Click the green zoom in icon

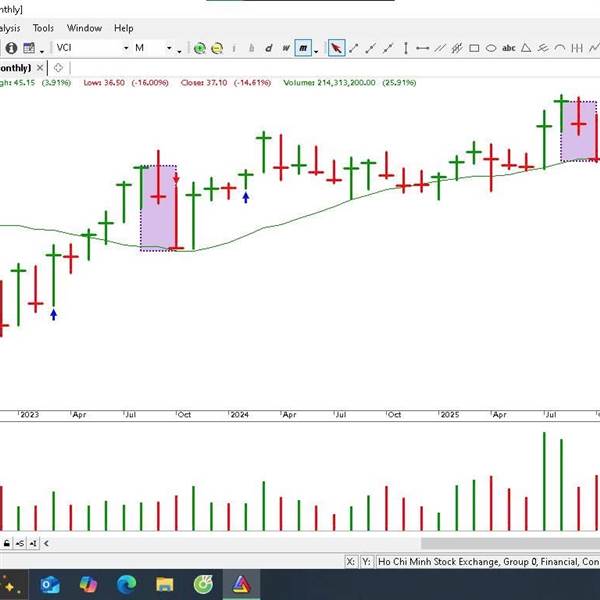click(x=199, y=48)
